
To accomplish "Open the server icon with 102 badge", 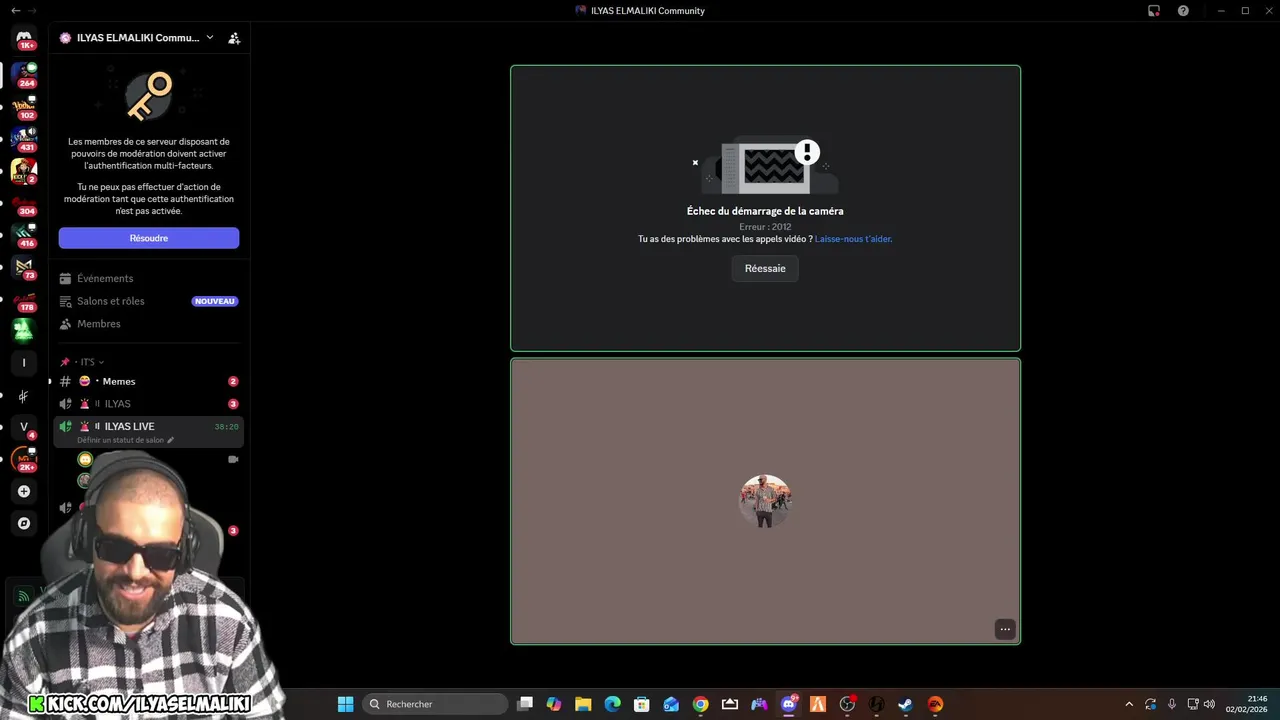I will [x=24, y=105].
